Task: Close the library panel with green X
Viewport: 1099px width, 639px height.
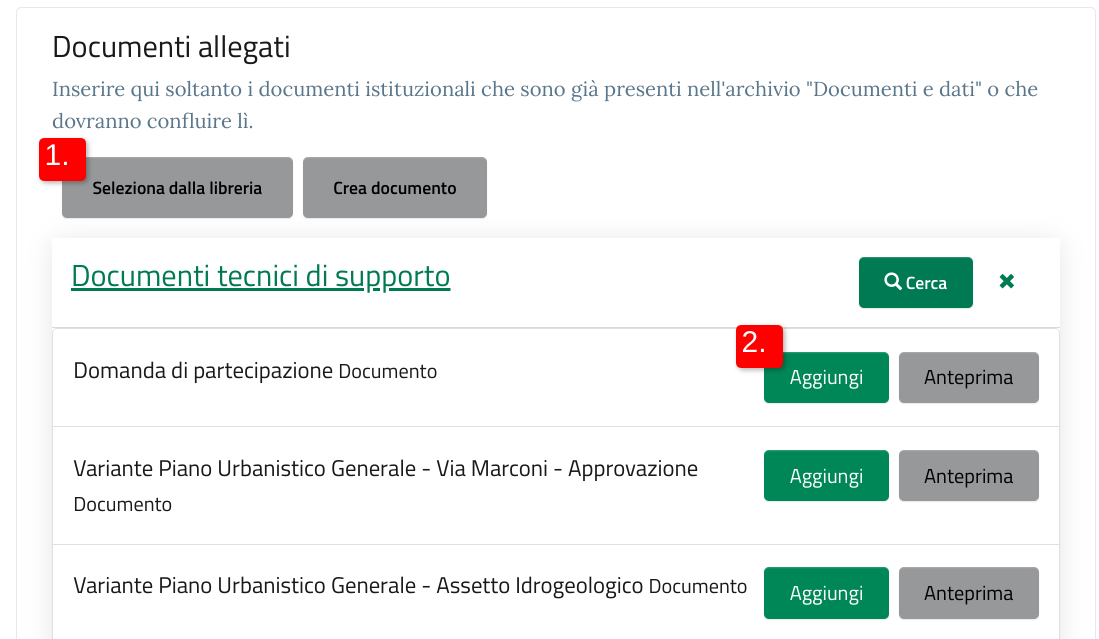Action: pyautogui.click(x=1006, y=282)
